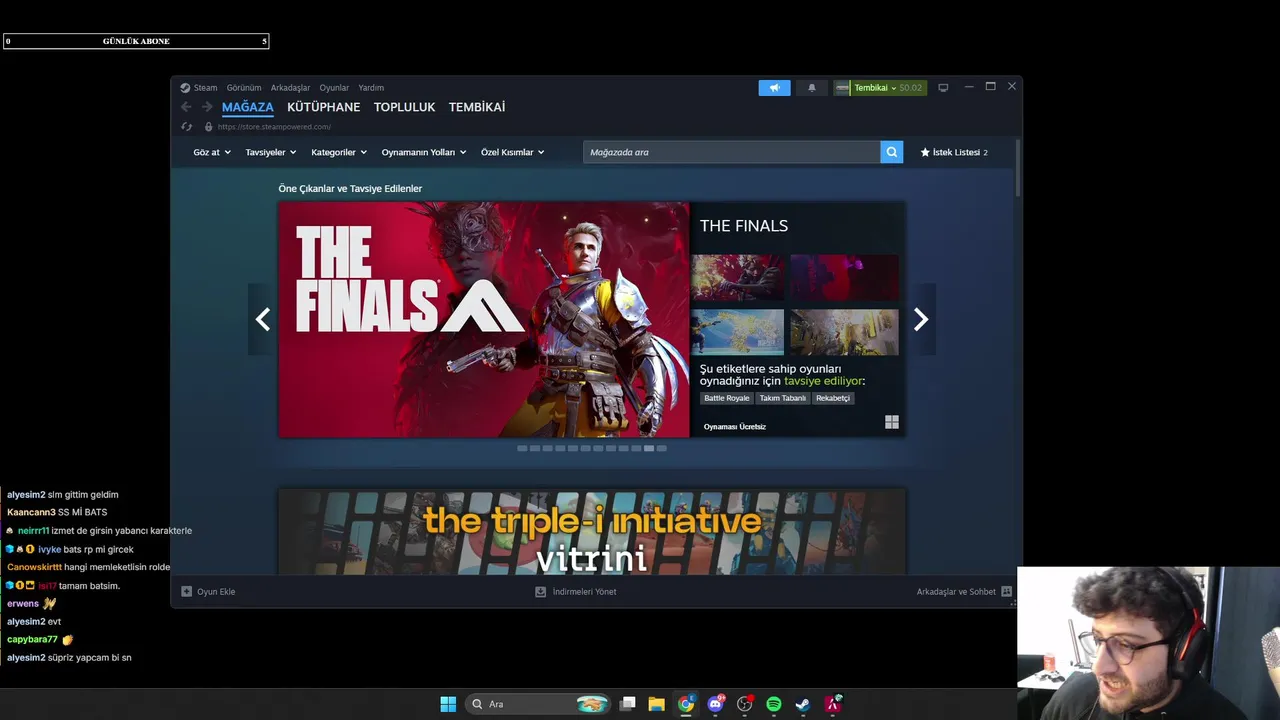This screenshot has width=1280, height=720.
Task: Open the Steam notifications bell
Action: point(812,88)
